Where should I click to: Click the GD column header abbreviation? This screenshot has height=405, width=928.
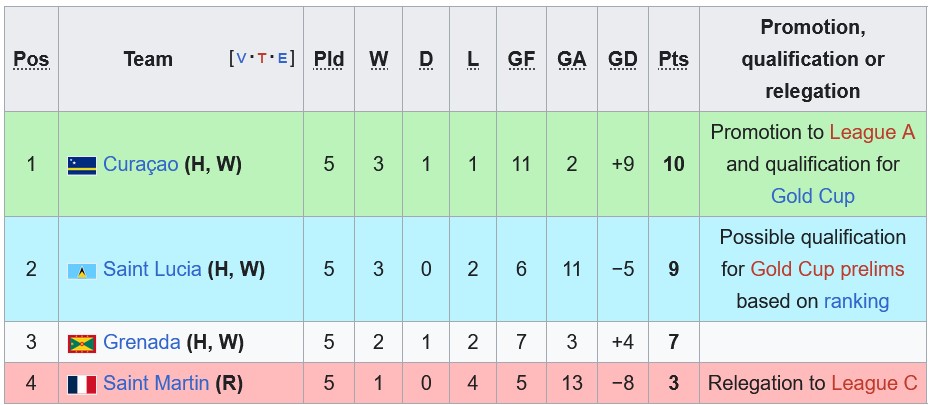tap(622, 60)
